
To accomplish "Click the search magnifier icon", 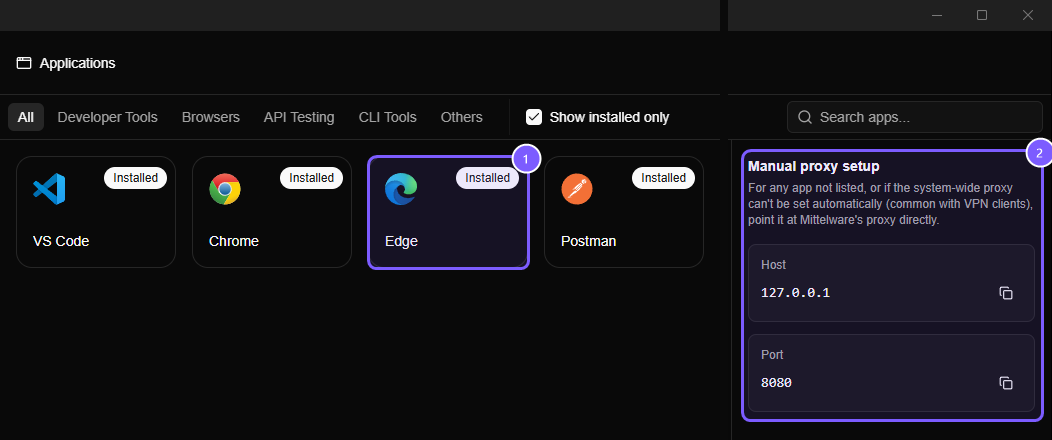I will coord(805,117).
